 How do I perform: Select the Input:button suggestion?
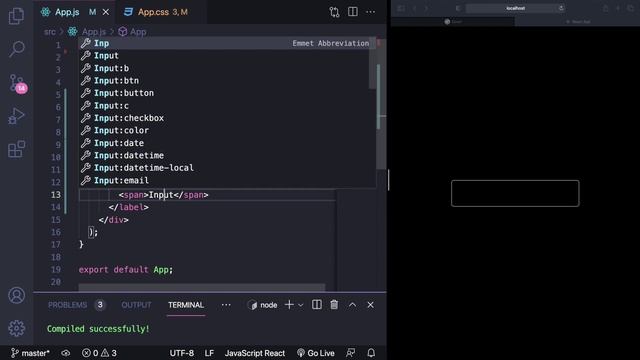227,93
